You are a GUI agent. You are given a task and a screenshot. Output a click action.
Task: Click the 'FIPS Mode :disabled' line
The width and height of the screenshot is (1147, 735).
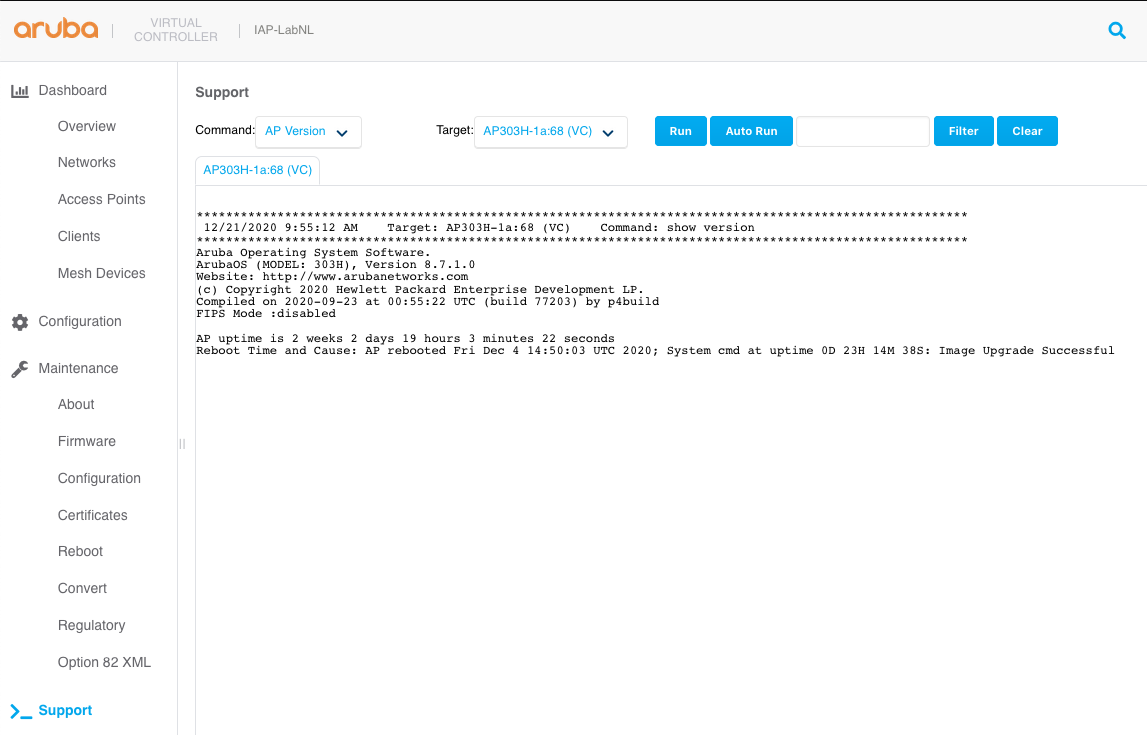[266, 314]
